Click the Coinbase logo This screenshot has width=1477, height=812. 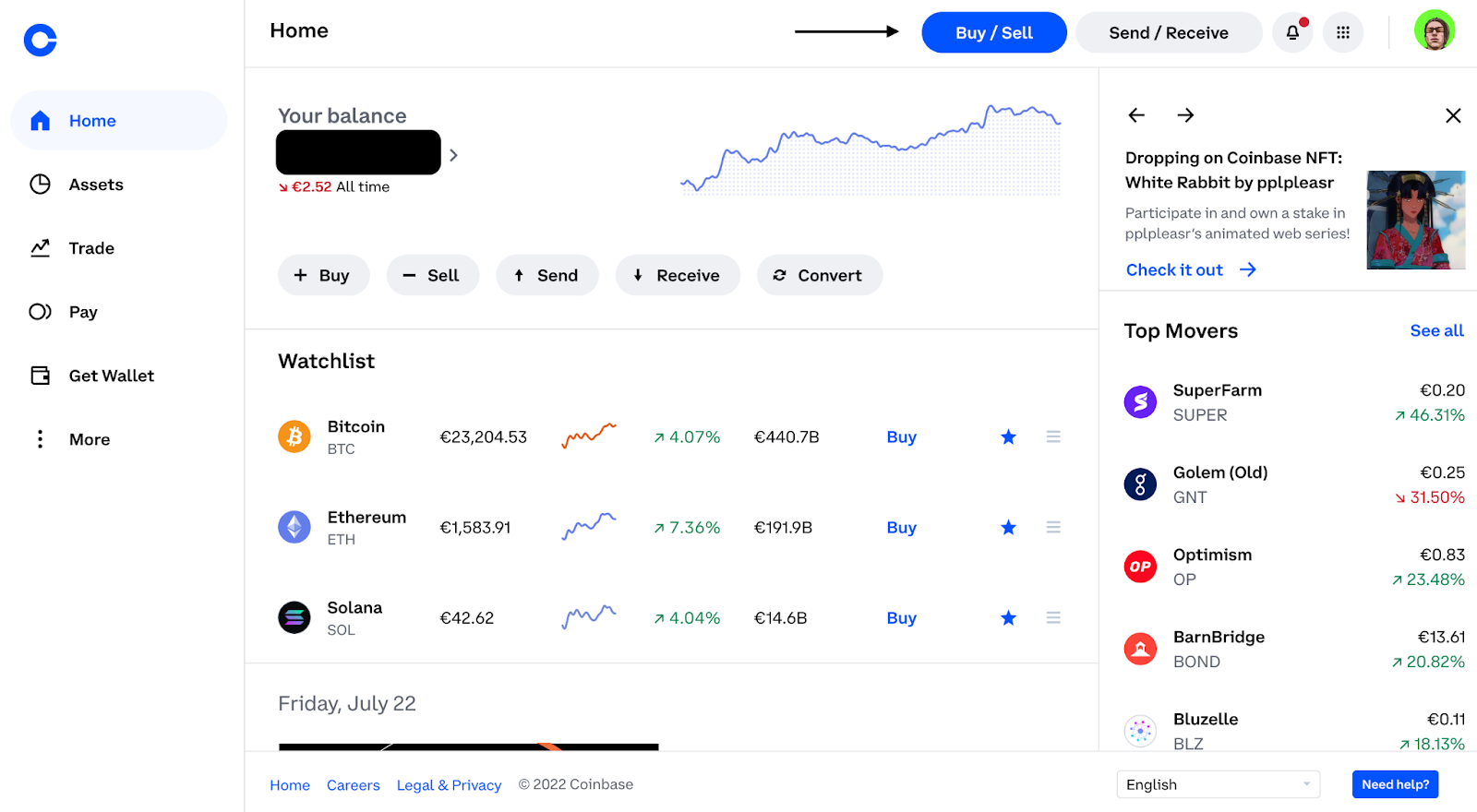pyautogui.click(x=40, y=40)
